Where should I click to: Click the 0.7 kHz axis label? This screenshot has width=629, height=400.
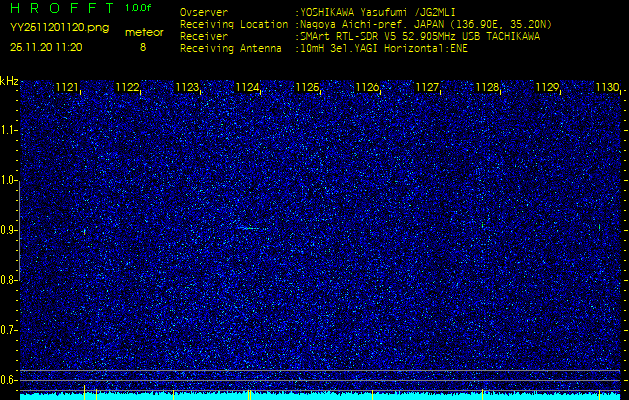pos(8,330)
